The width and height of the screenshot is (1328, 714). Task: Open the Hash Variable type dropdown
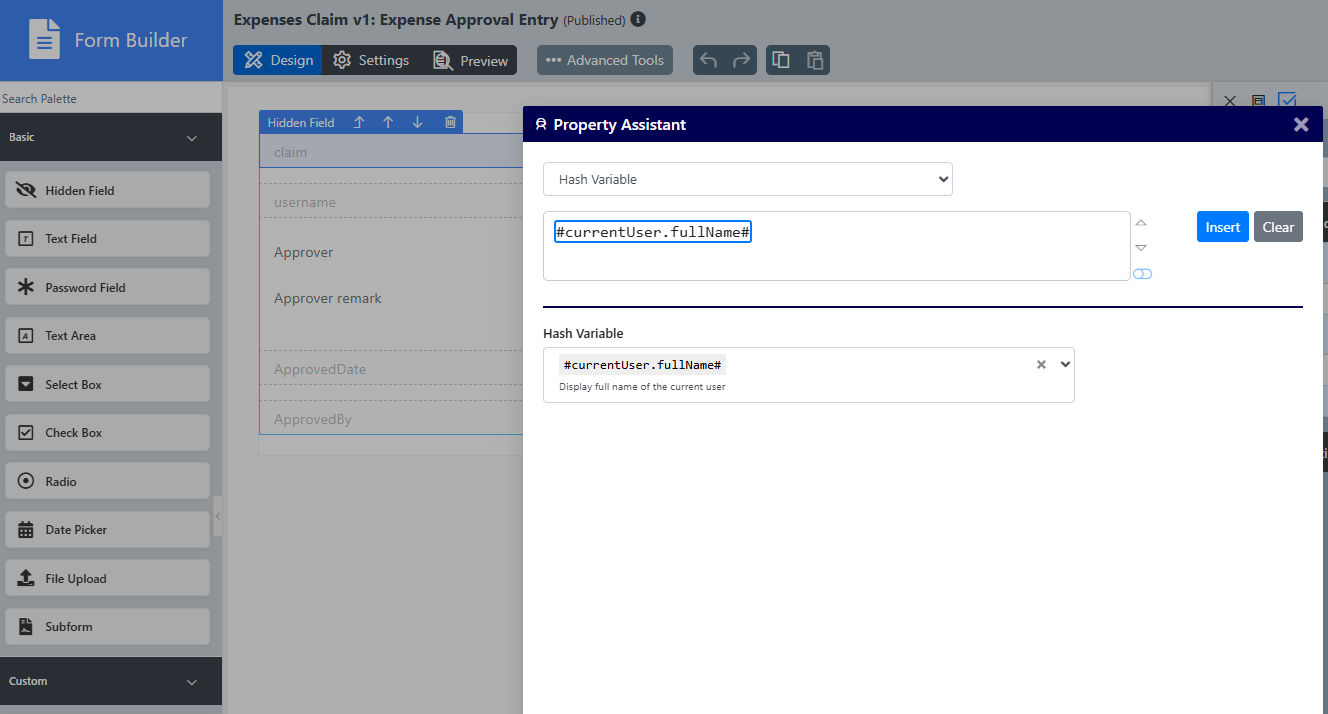tap(748, 179)
